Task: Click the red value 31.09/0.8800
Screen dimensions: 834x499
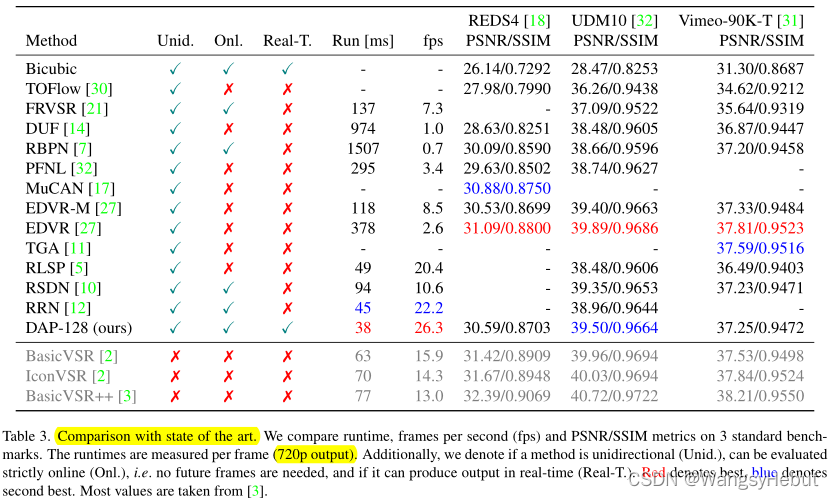Action: tap(507, 228)
